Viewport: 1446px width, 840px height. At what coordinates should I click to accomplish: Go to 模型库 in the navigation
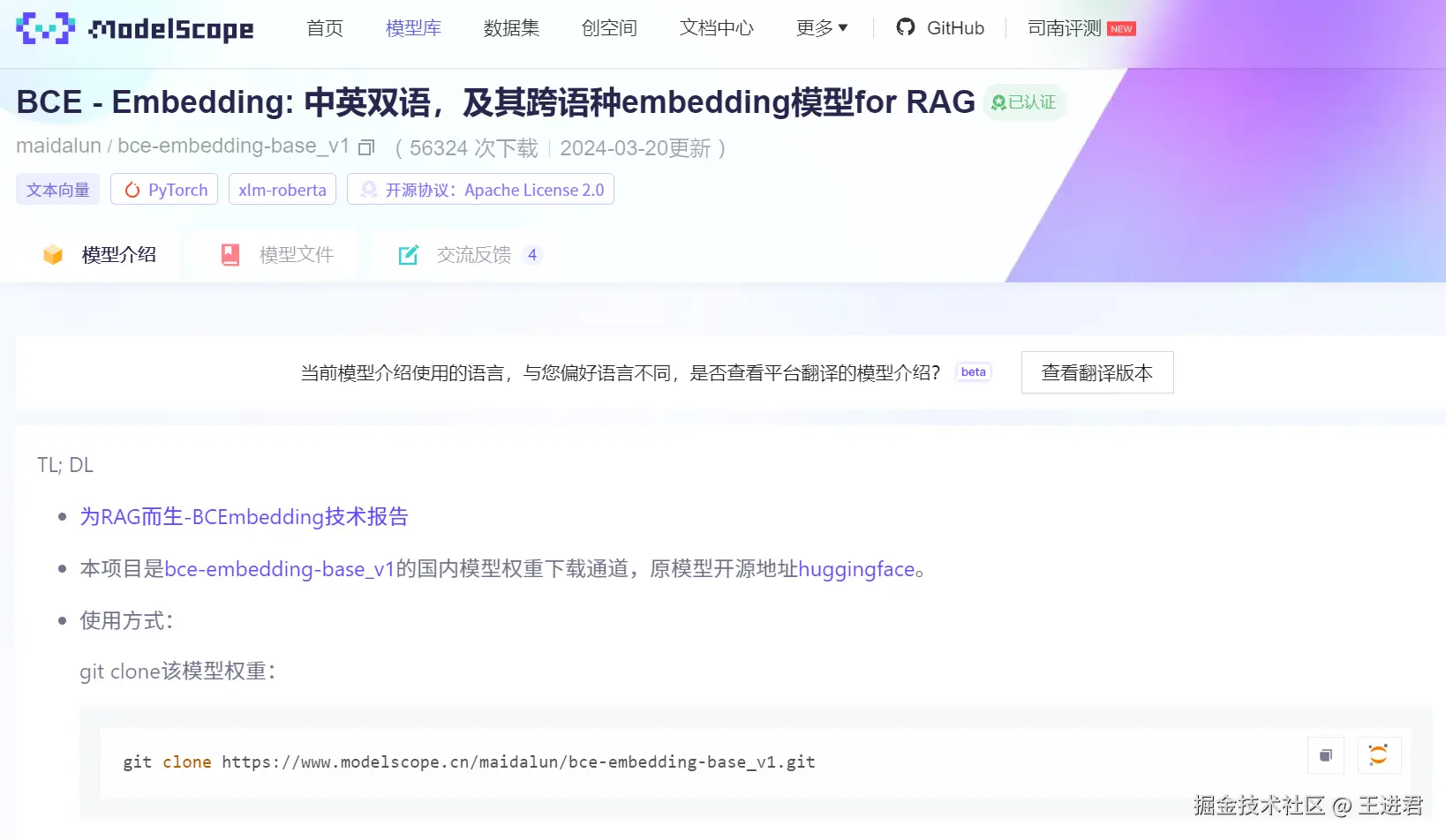coord(413,28)
